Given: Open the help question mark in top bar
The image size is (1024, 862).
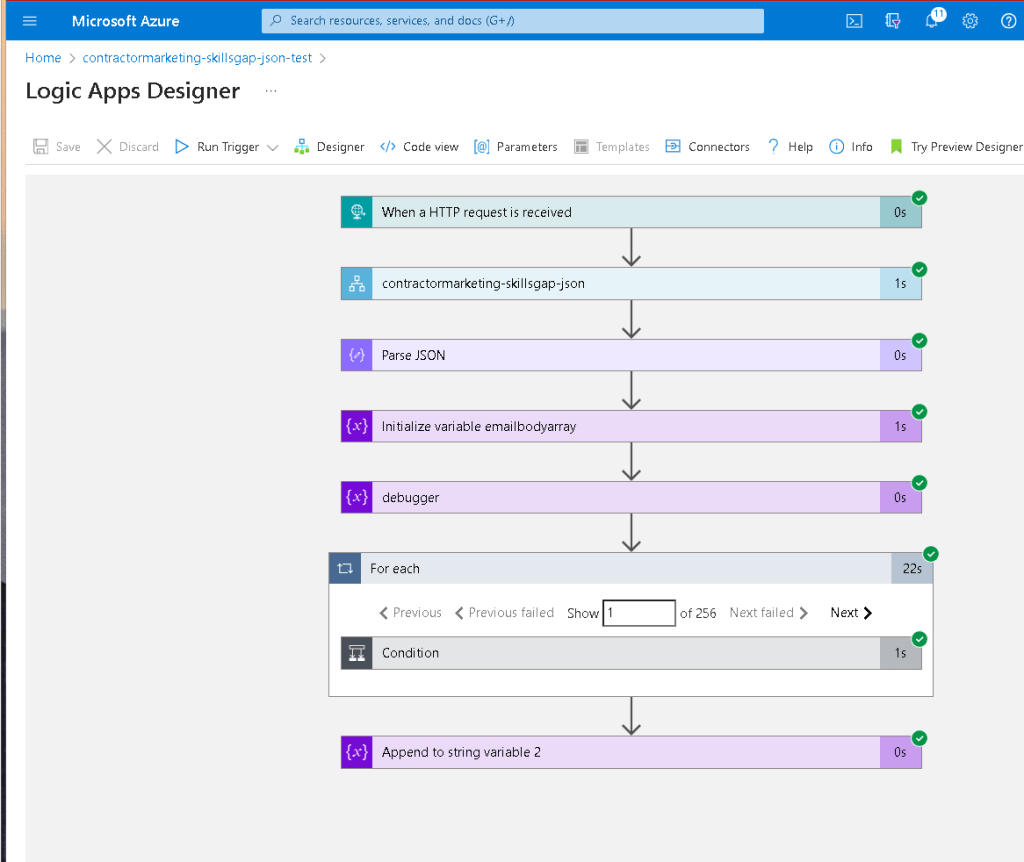Looking at the screenshot, I should coord(1008,21).
